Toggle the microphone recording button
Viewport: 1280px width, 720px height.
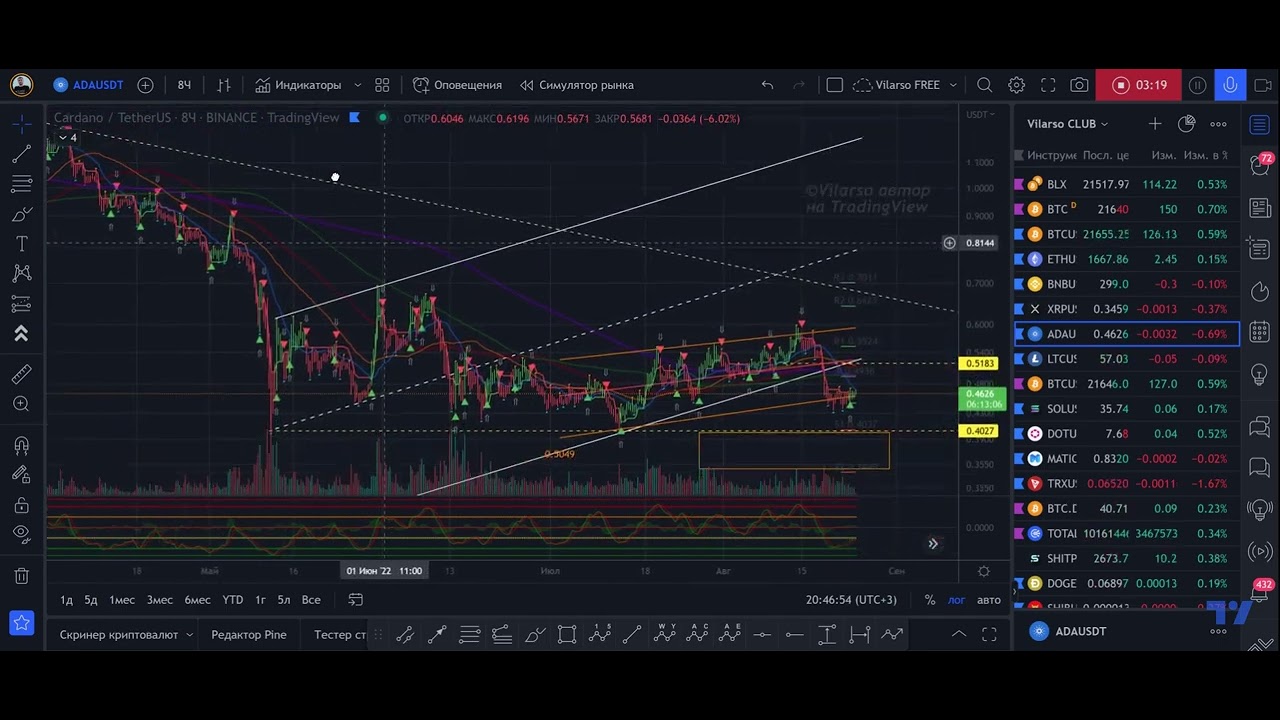[x=1230, y=85]
